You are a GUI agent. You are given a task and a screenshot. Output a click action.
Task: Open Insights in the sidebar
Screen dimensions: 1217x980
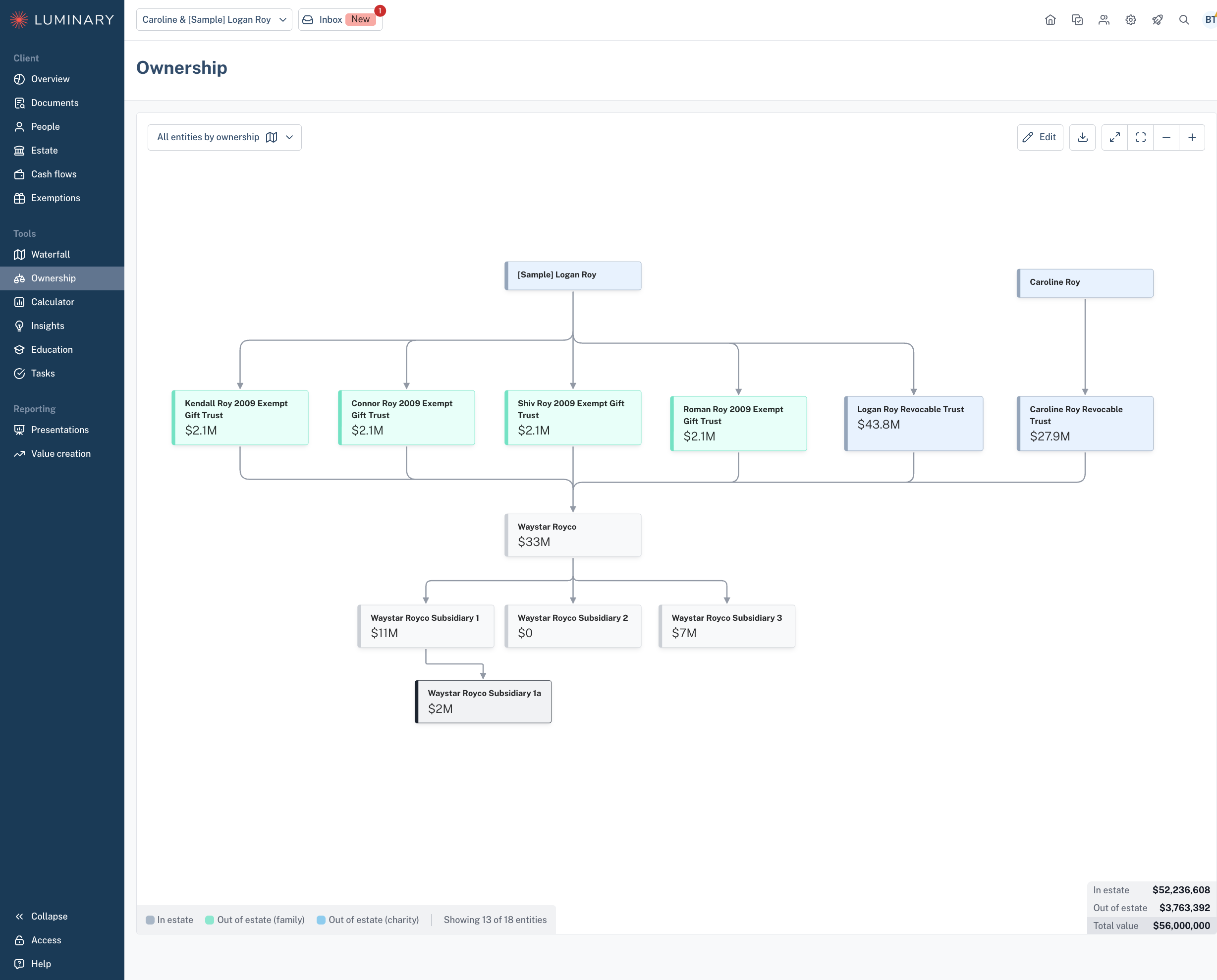pos(62,326)
